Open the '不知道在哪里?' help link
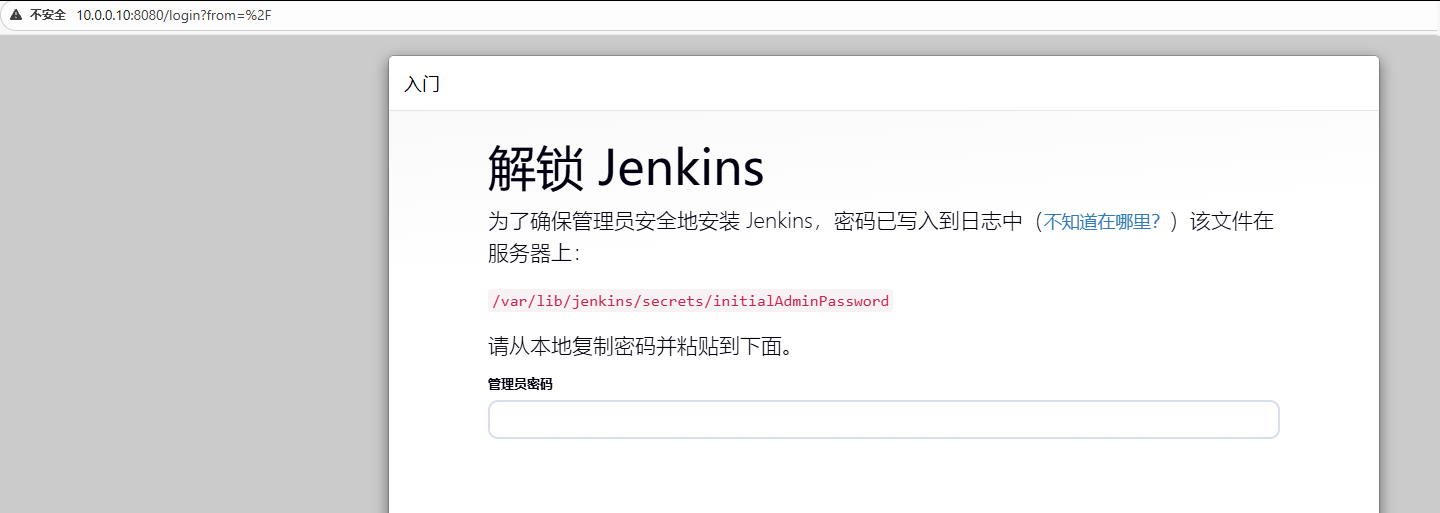This screenshot has height=513, width=1440. [1101, 222]
